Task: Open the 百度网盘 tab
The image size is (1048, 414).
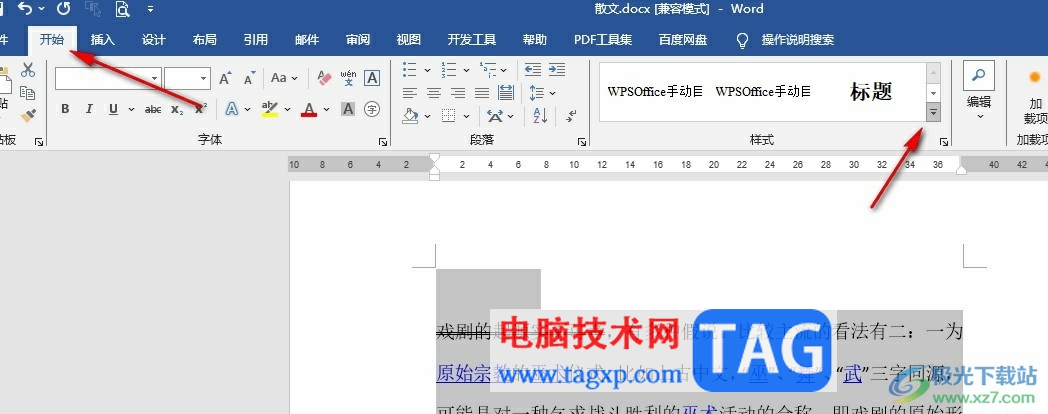Action: pyautogui.click(x=682, y=40)
